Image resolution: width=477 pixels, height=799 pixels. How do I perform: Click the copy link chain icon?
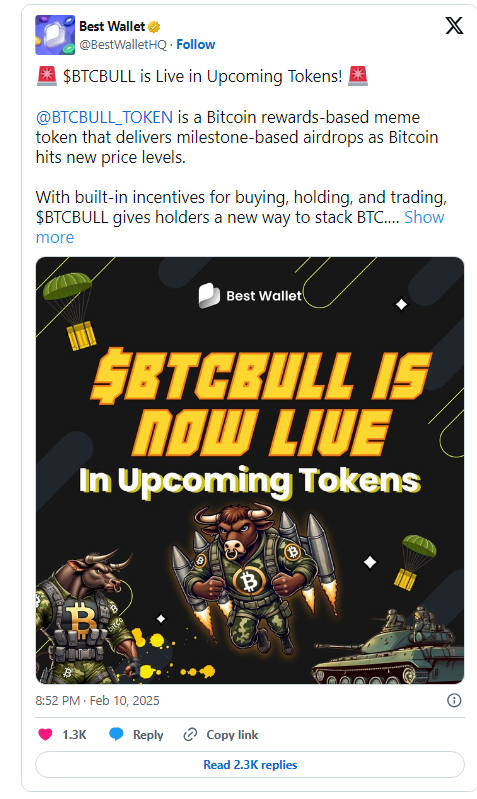pyautogui.click(x=190, y=734)
